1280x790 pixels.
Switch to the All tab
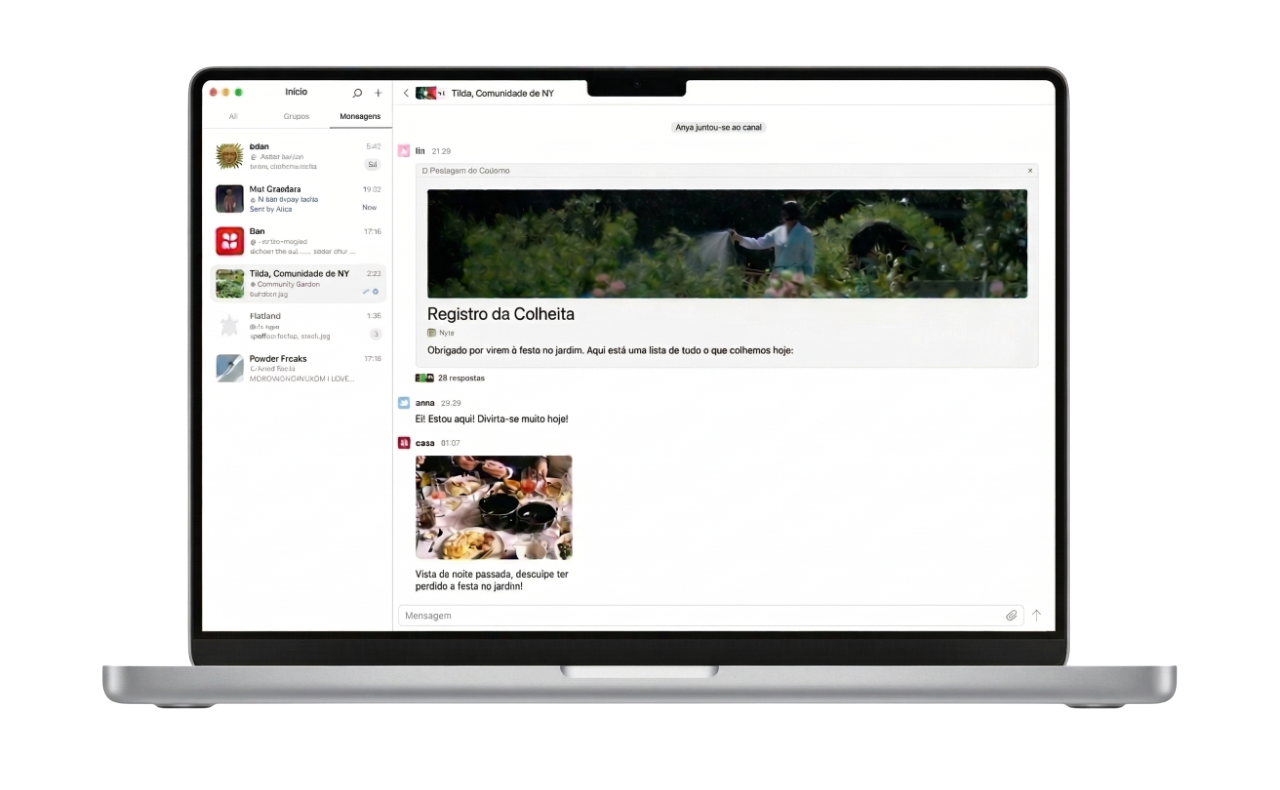[233, 116]
